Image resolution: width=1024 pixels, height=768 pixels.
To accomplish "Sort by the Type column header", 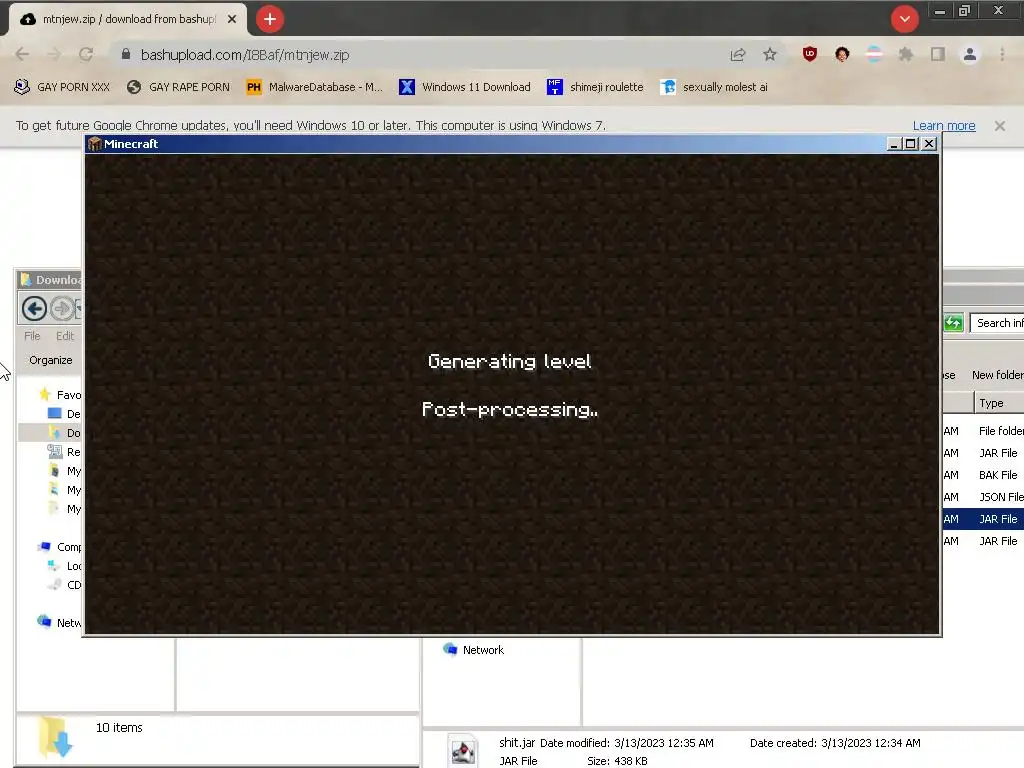I will click(x=999, y=403).
